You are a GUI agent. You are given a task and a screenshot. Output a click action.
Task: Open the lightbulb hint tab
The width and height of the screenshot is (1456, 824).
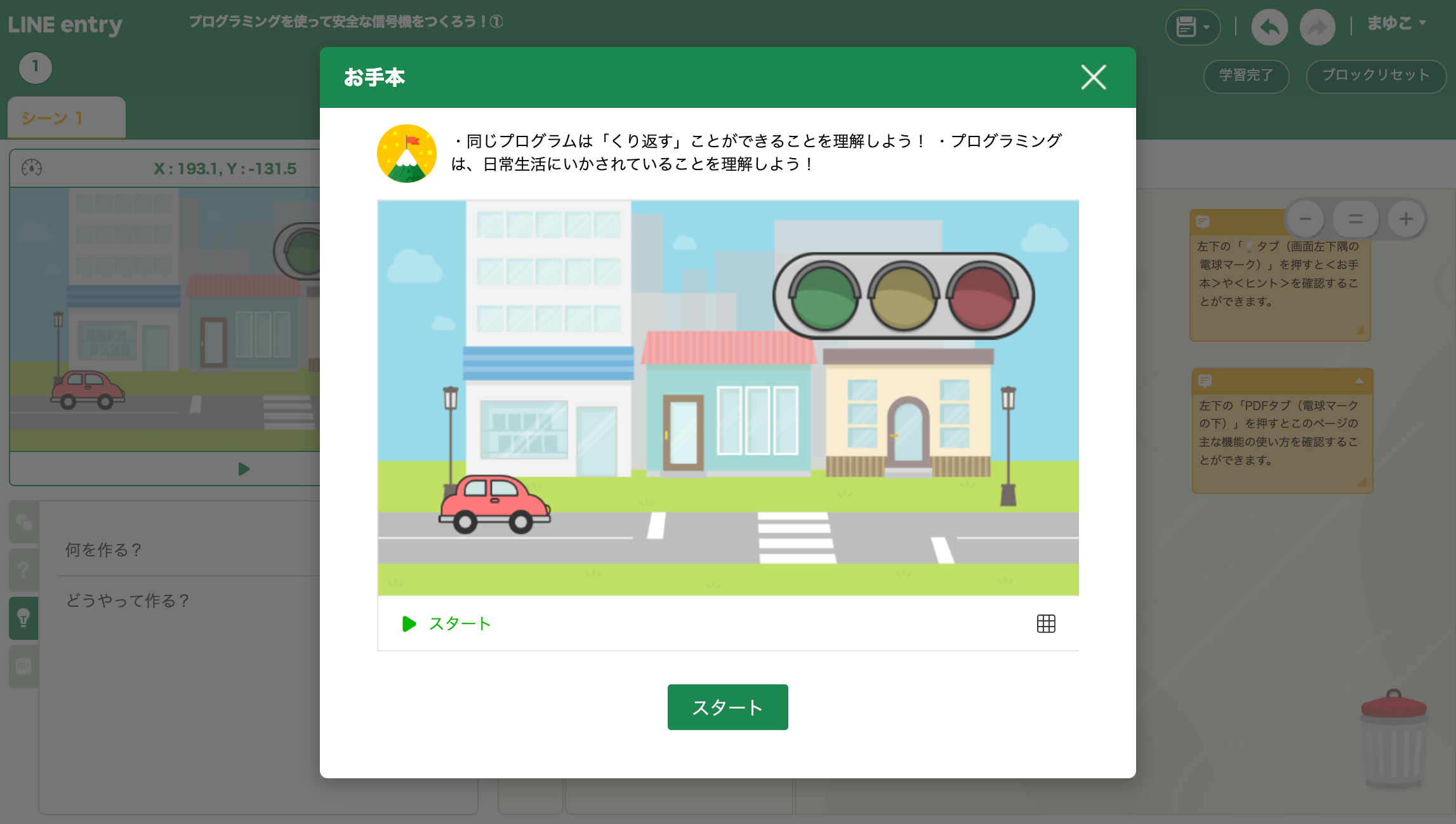[24, 618]
